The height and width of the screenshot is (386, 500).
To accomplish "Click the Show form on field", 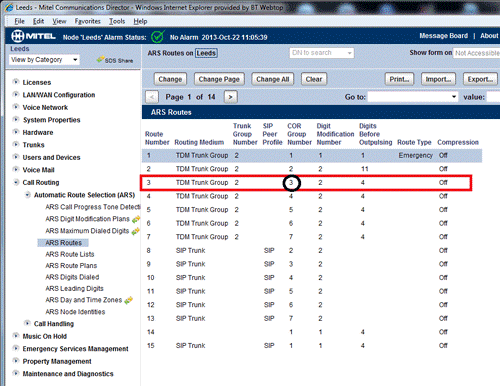I will (x=476, y=53).
